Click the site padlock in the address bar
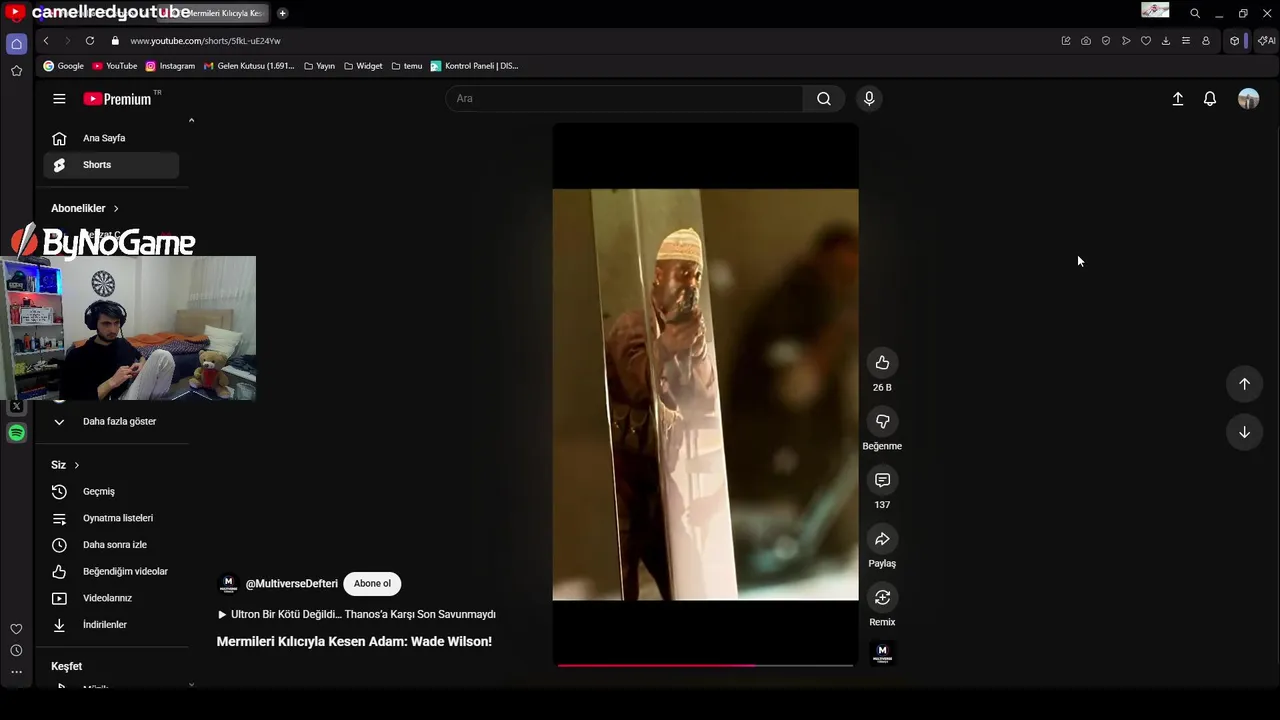 [x=115, y=41]
